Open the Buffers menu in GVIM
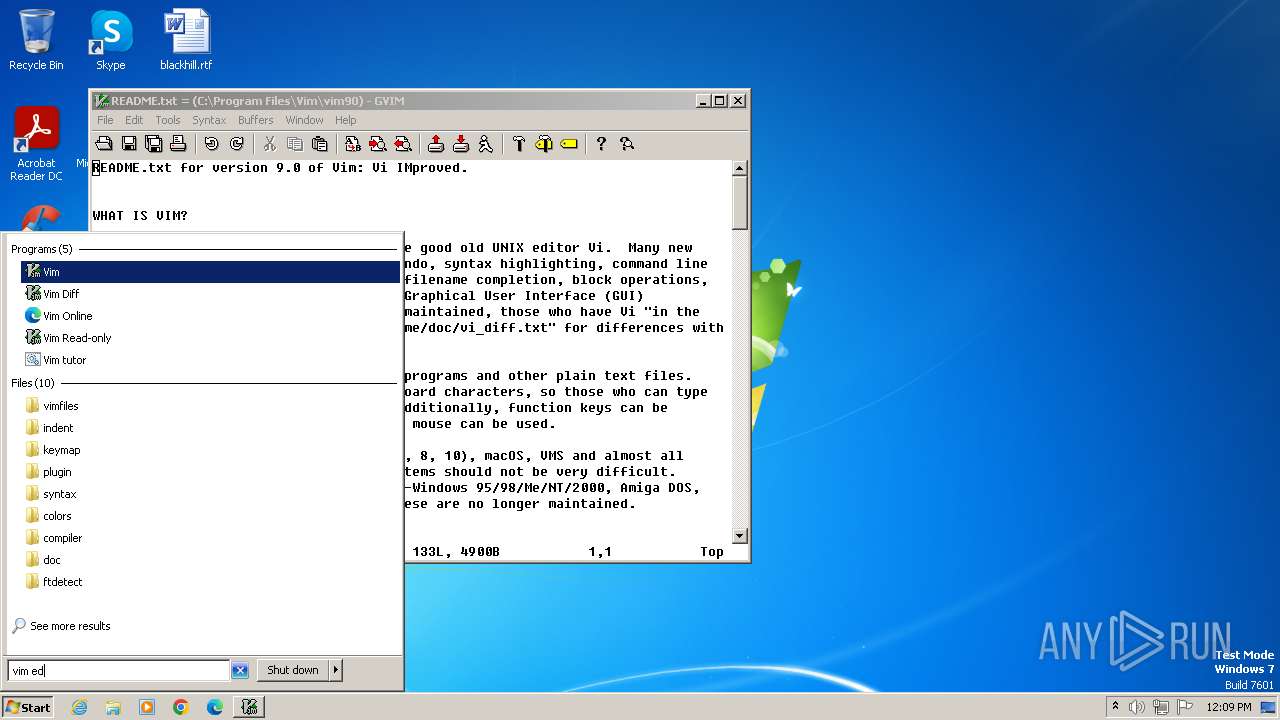 point(256,120)
